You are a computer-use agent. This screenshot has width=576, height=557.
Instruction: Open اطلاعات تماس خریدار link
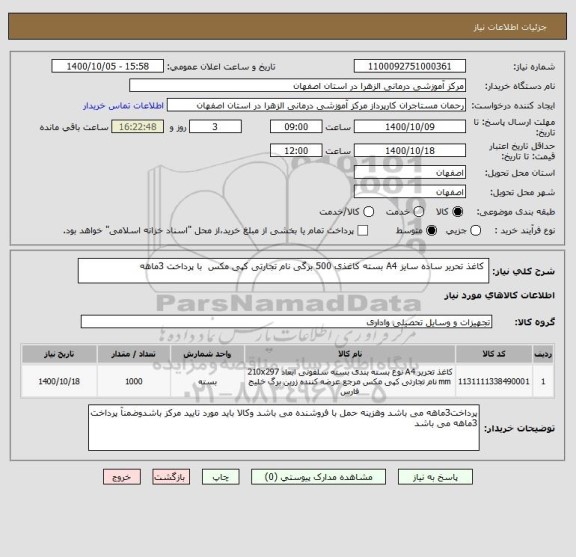123,106
